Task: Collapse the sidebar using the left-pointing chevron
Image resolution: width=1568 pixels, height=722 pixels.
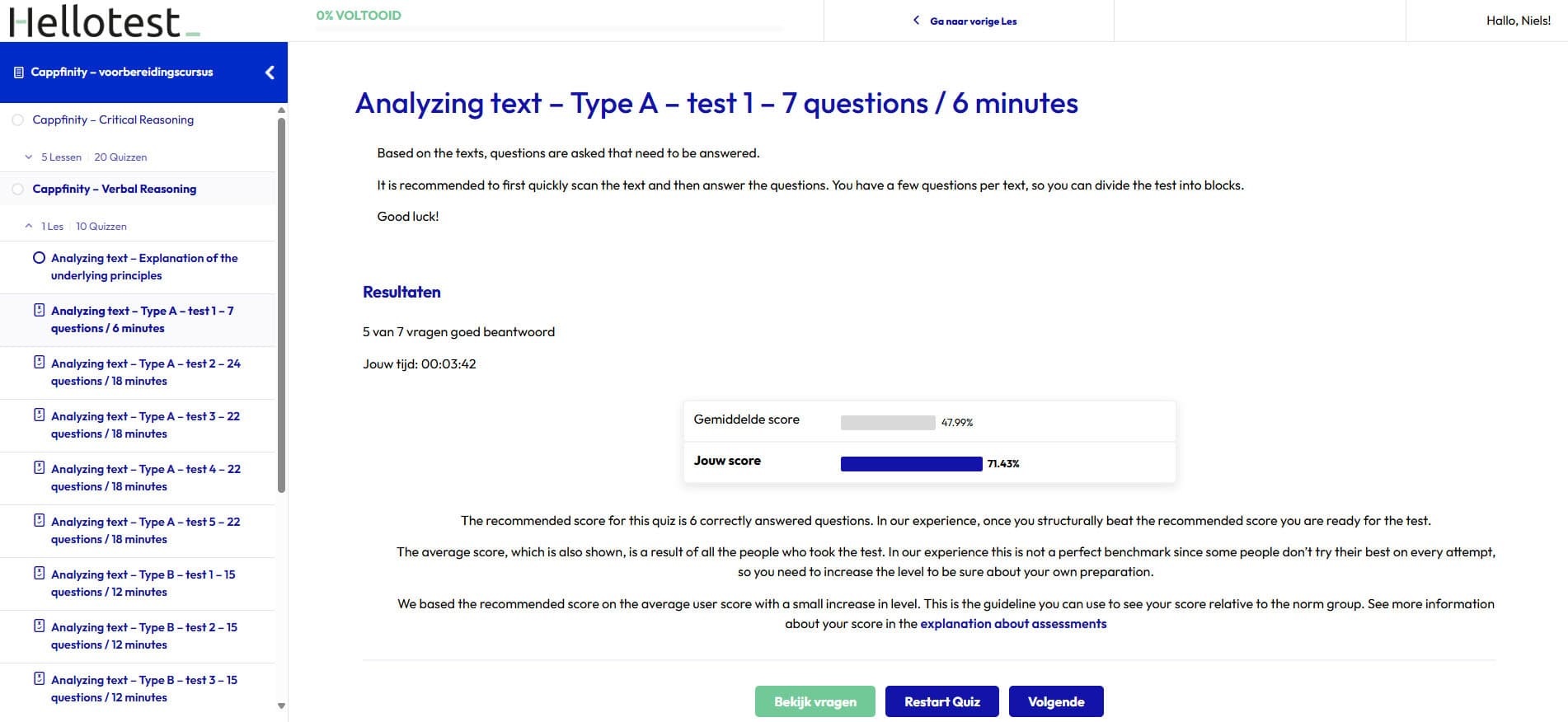Action: pos(269,73)
